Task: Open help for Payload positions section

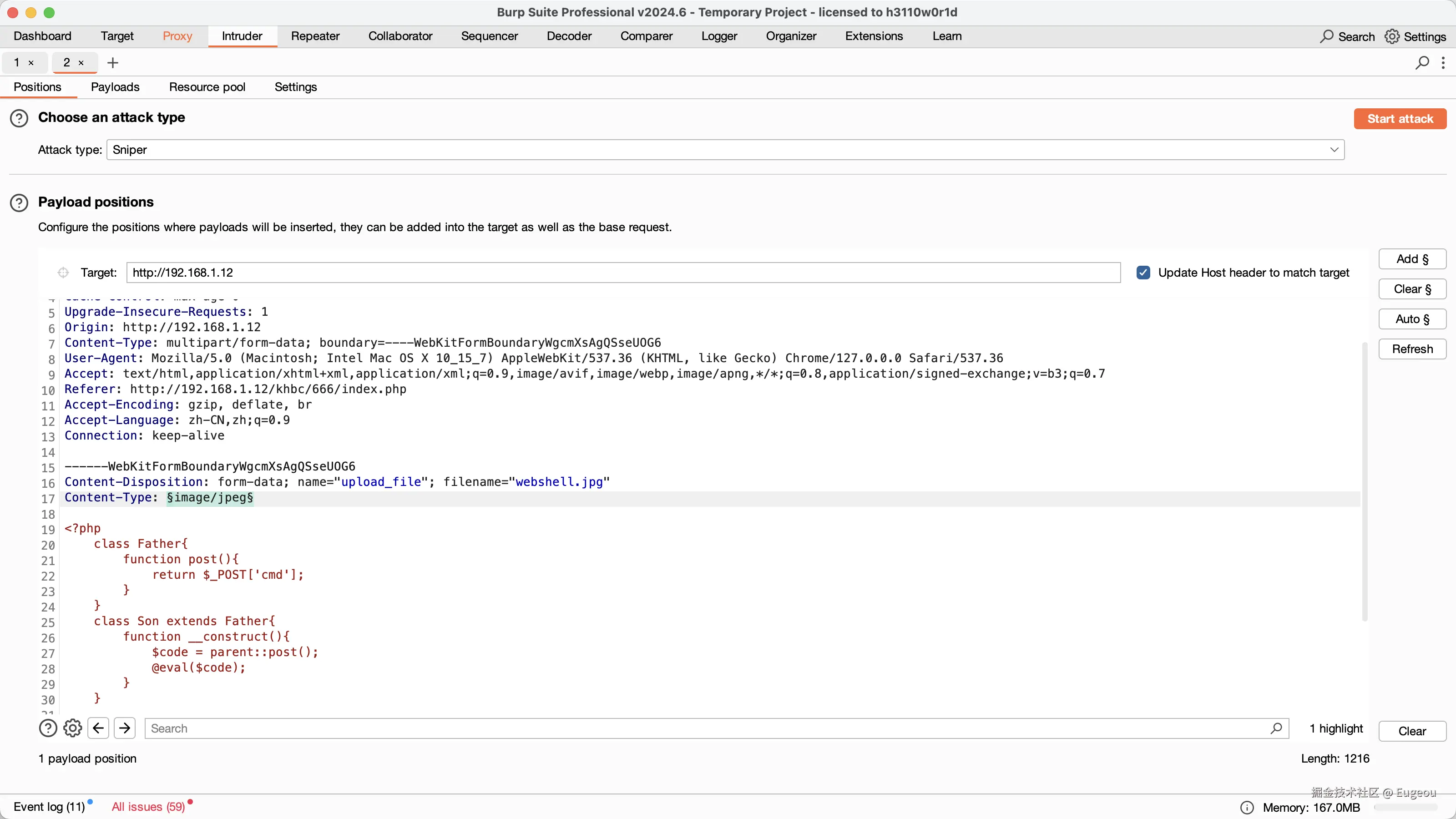Action: (19, 203)
